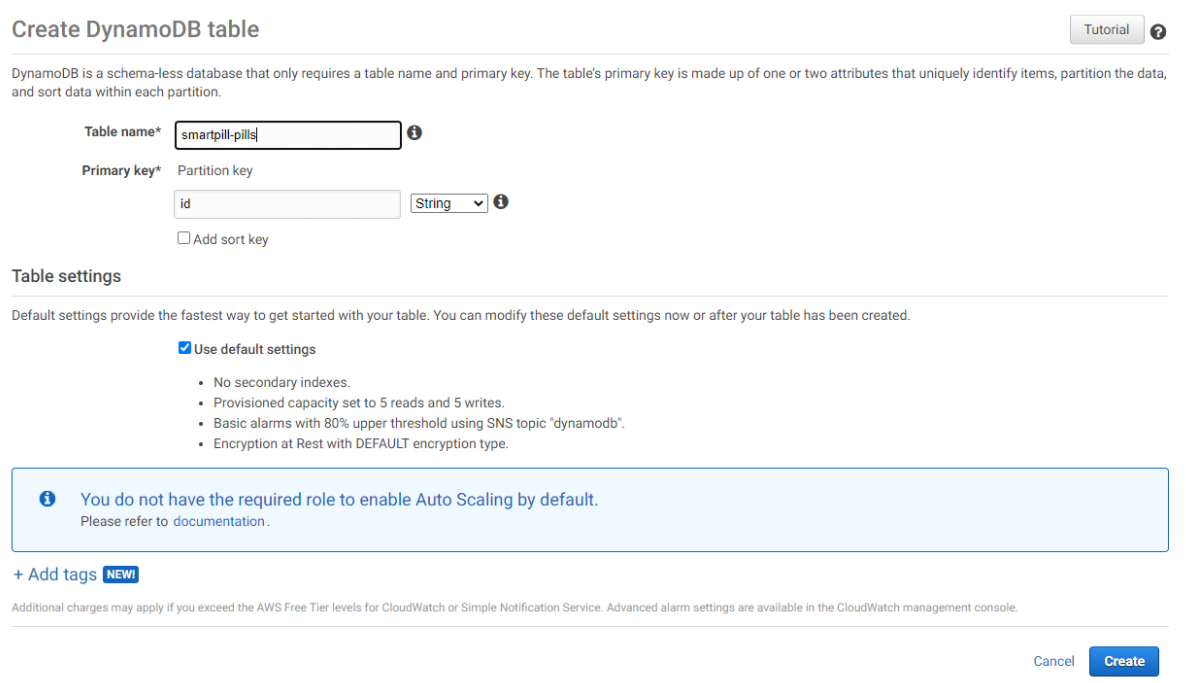
Task: Enable the Add sort key checkbox
Action: pyautogui.click(x=184, y=238)
